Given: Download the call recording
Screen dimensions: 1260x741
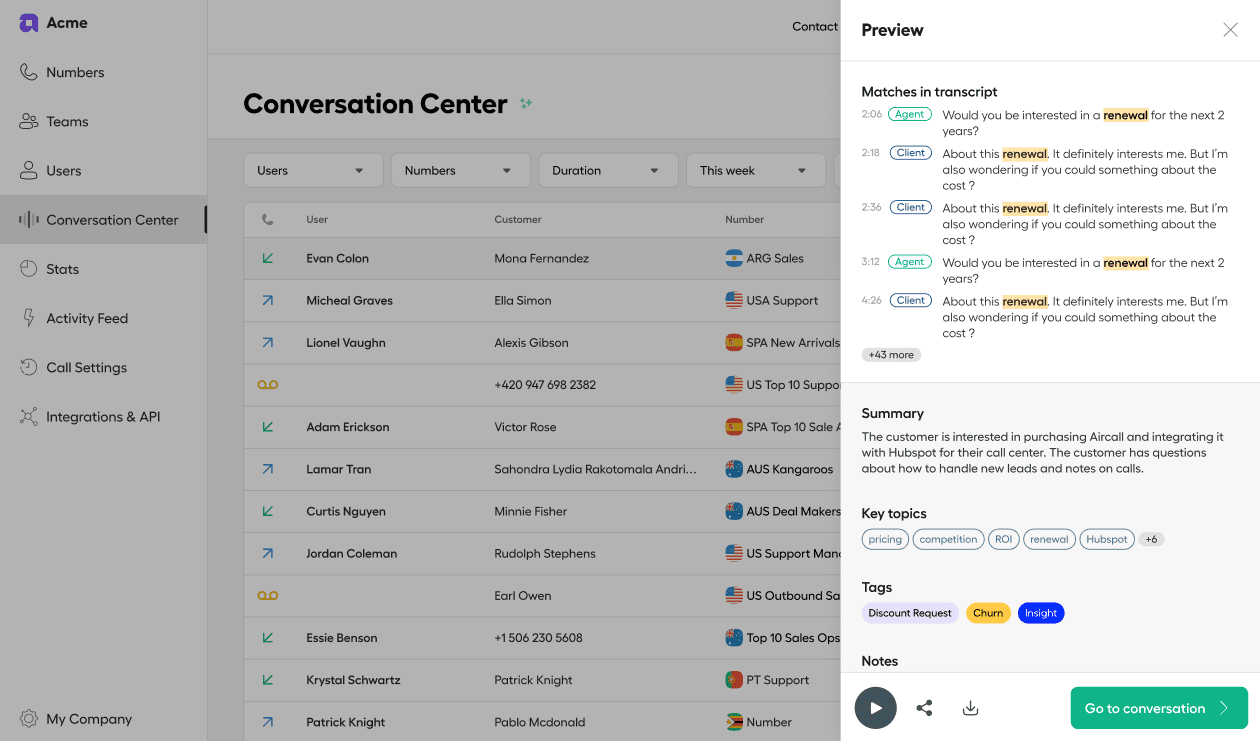Looking at the screenshot, I should [x=970, y=707].
